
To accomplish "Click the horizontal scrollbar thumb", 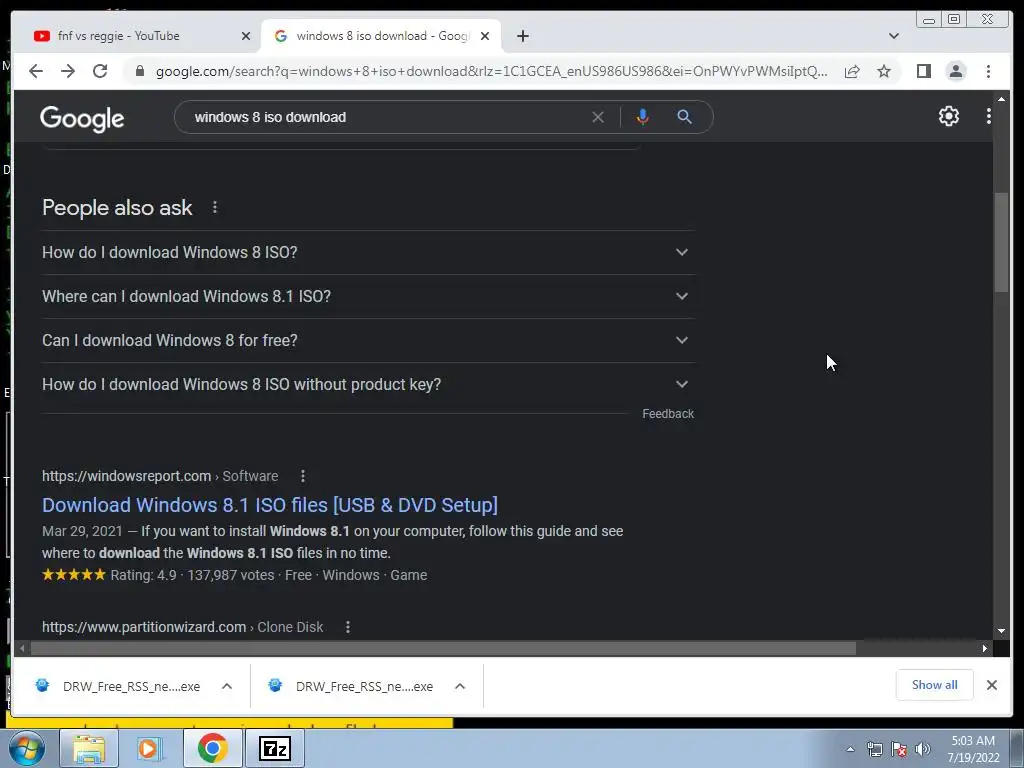I will [443, 648].
